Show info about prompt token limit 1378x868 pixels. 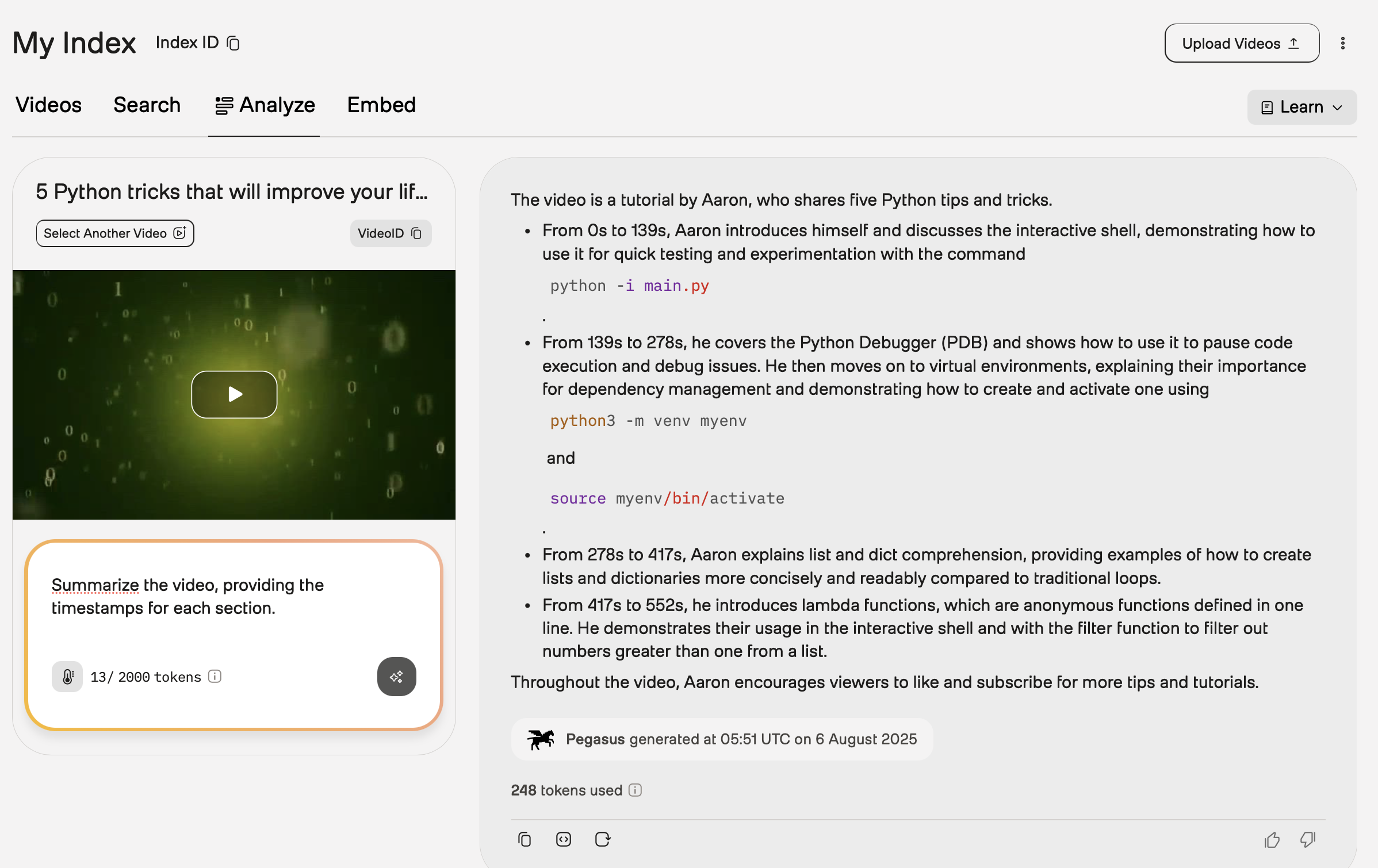coord(215,677)
